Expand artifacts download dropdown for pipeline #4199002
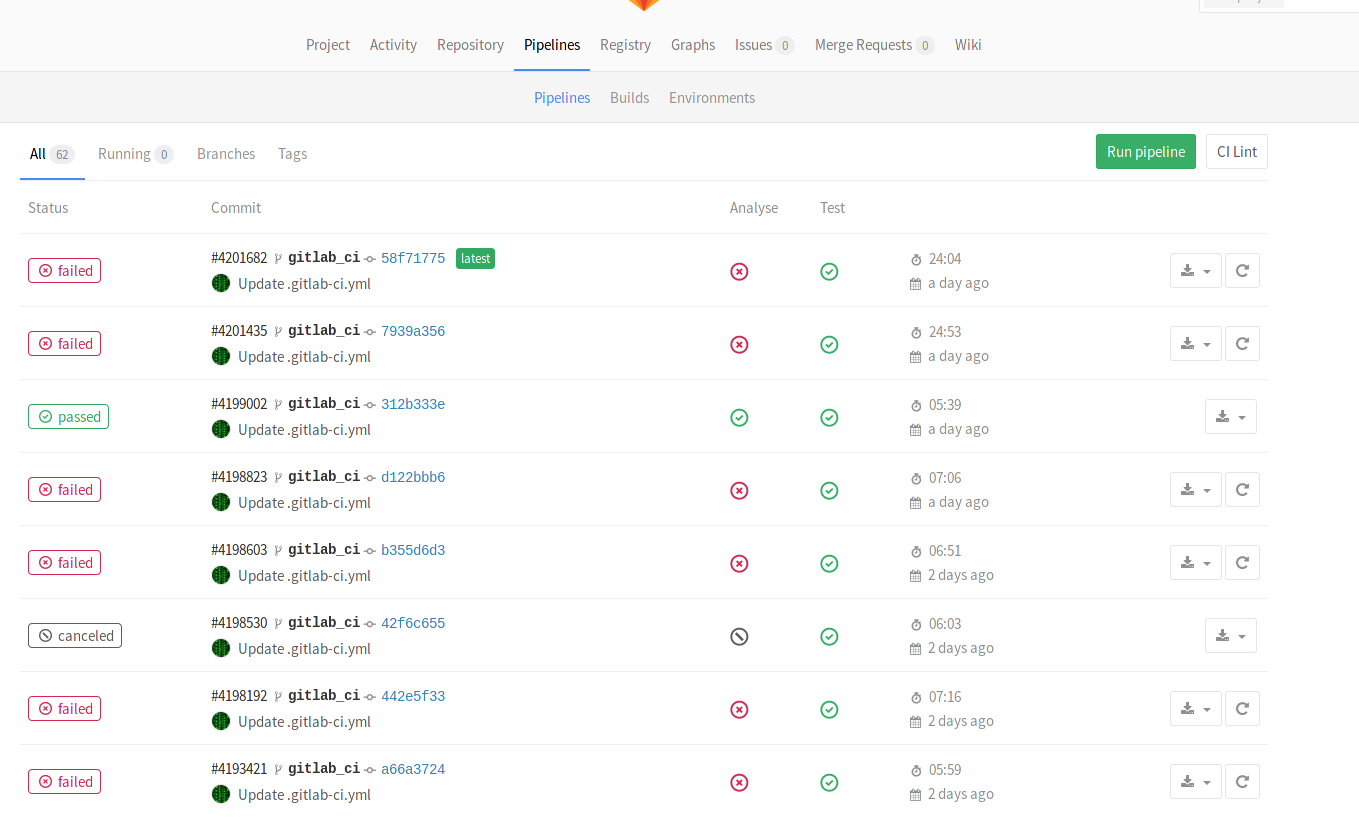 (1231, 416)
